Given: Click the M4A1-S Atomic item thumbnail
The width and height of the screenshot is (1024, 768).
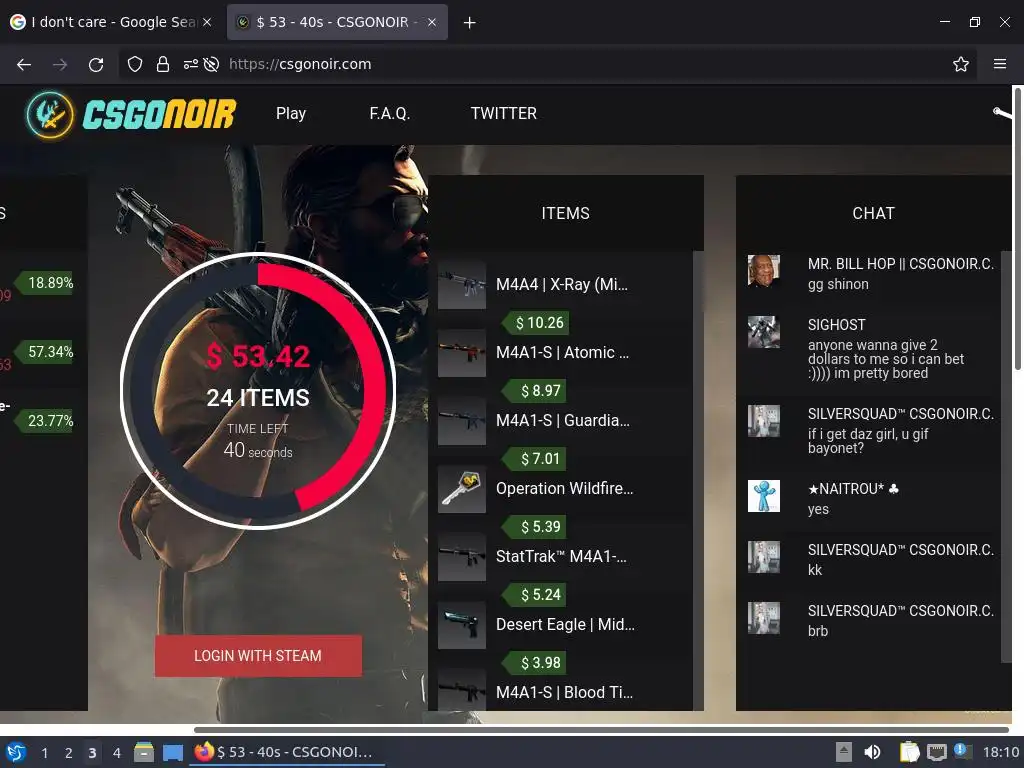Looking at the screenshot, I should pos(462,353).
